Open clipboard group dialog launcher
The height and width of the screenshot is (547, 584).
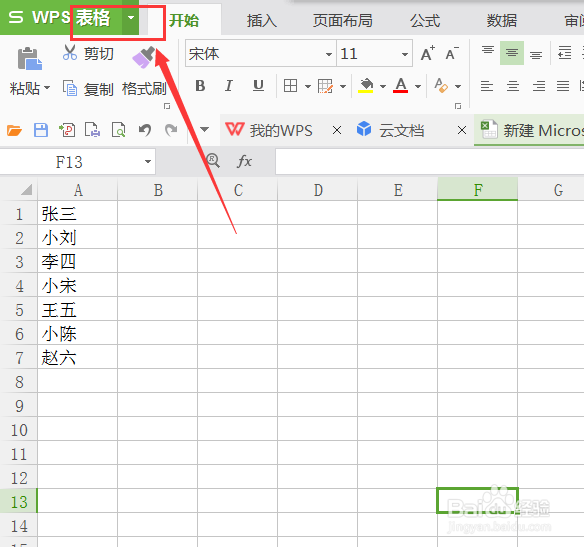[167, 106]
